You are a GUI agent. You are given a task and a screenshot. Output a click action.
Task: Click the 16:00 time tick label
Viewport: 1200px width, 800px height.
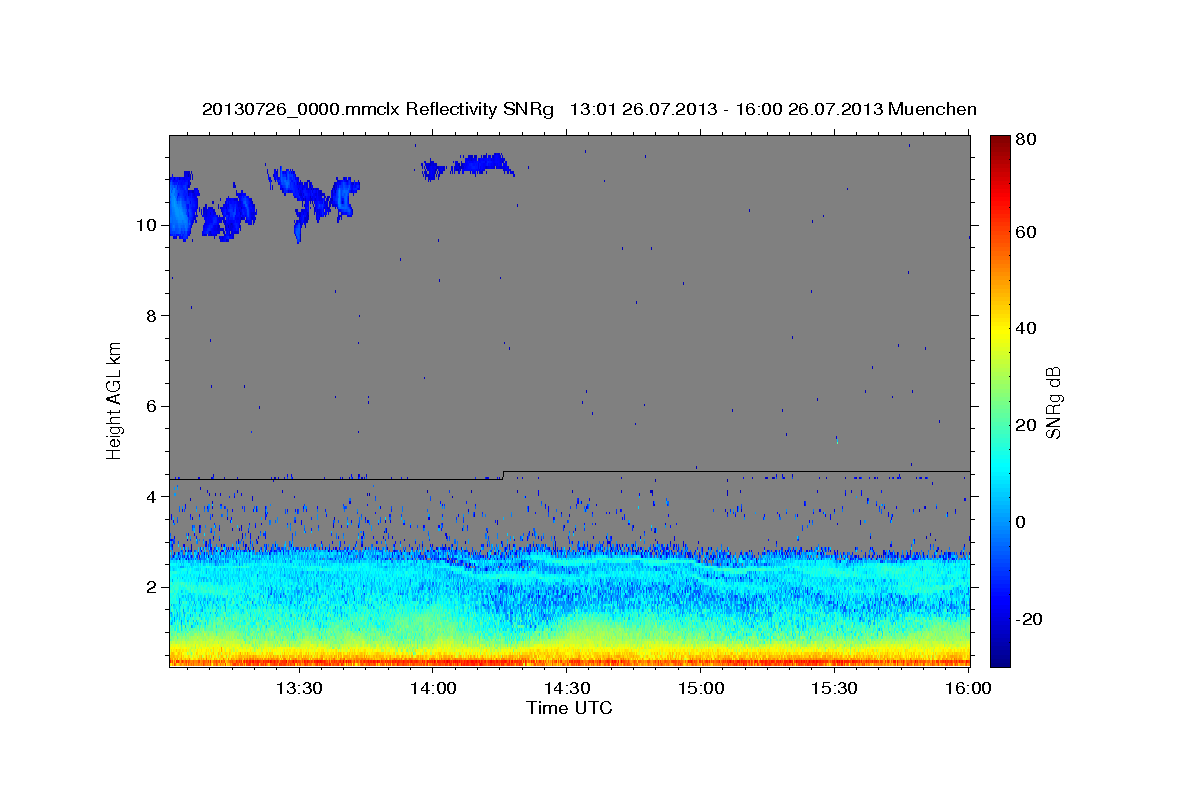(x=968, y=689)
